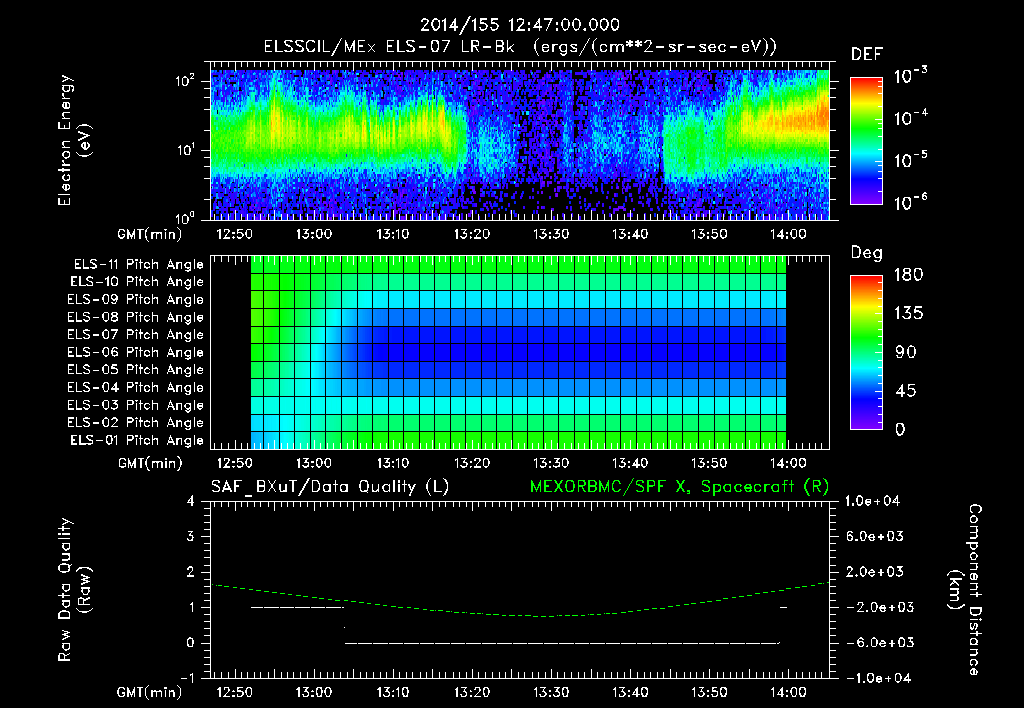Click the 180 value on Deg scale

tap(908, 275)
